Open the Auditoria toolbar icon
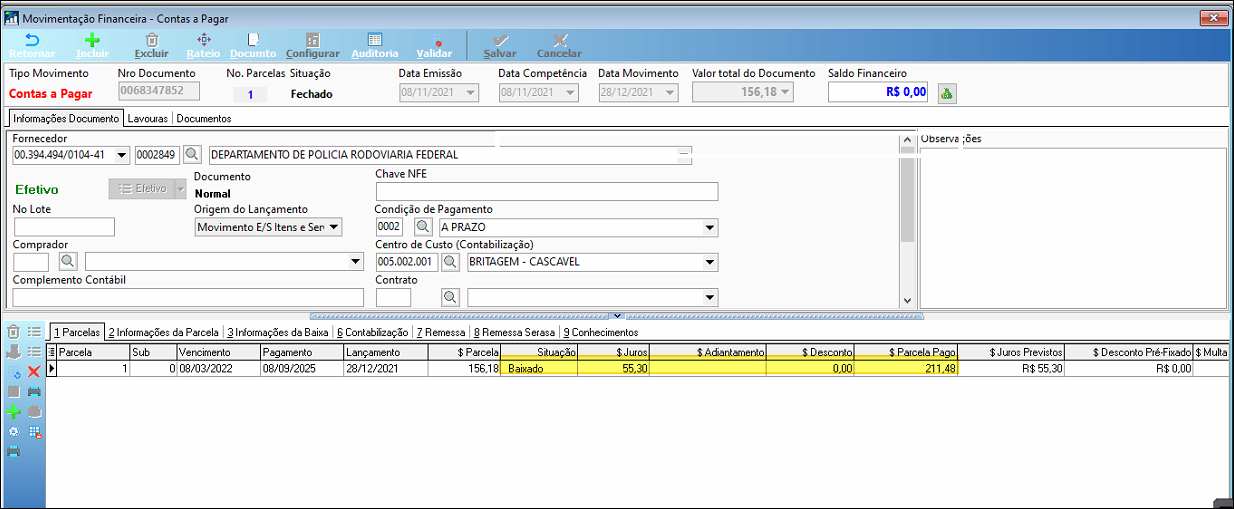Viewport: 1234px width, 509px height. coord(375,40)
